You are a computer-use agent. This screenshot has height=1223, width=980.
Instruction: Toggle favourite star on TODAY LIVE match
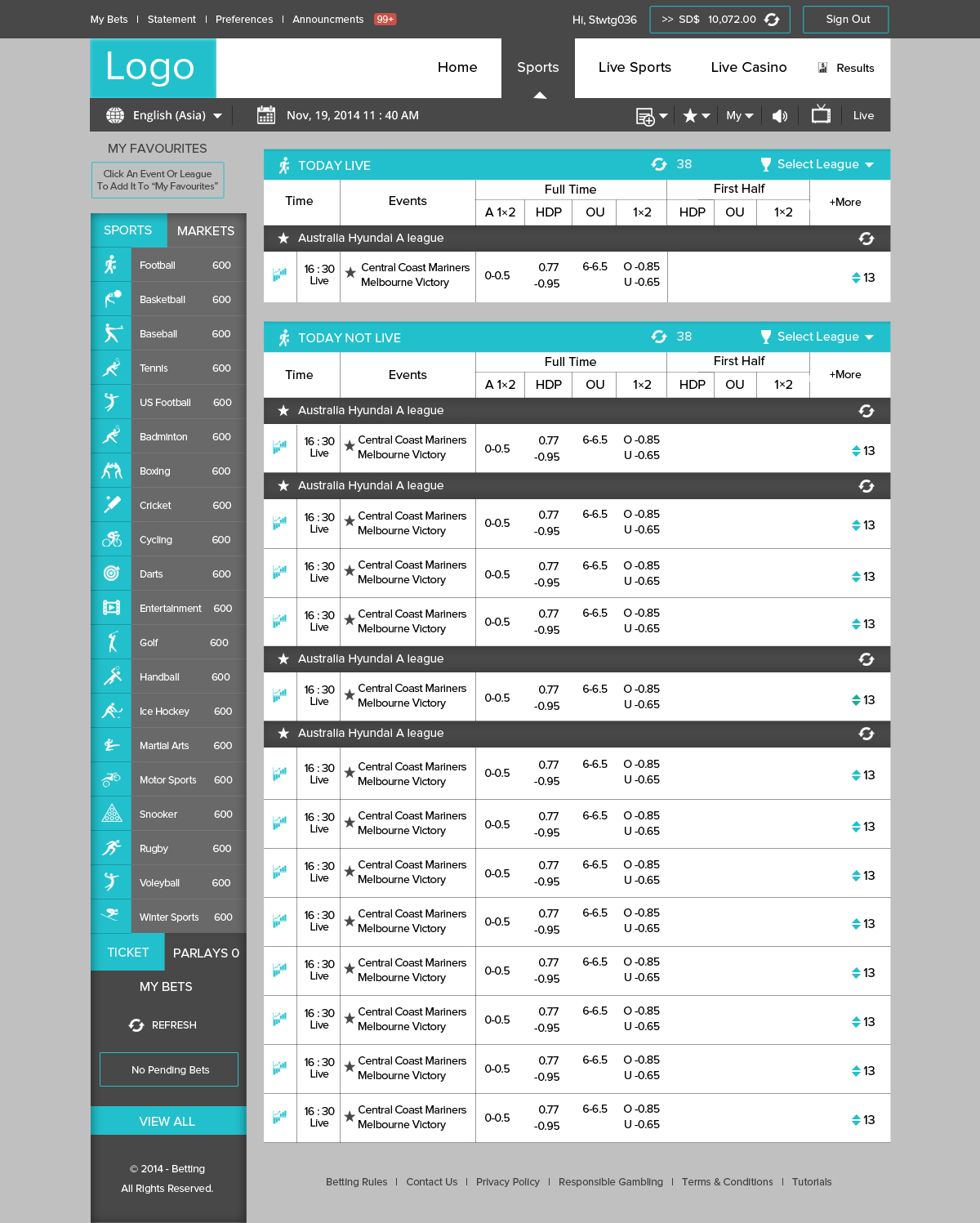click(350, 272)
